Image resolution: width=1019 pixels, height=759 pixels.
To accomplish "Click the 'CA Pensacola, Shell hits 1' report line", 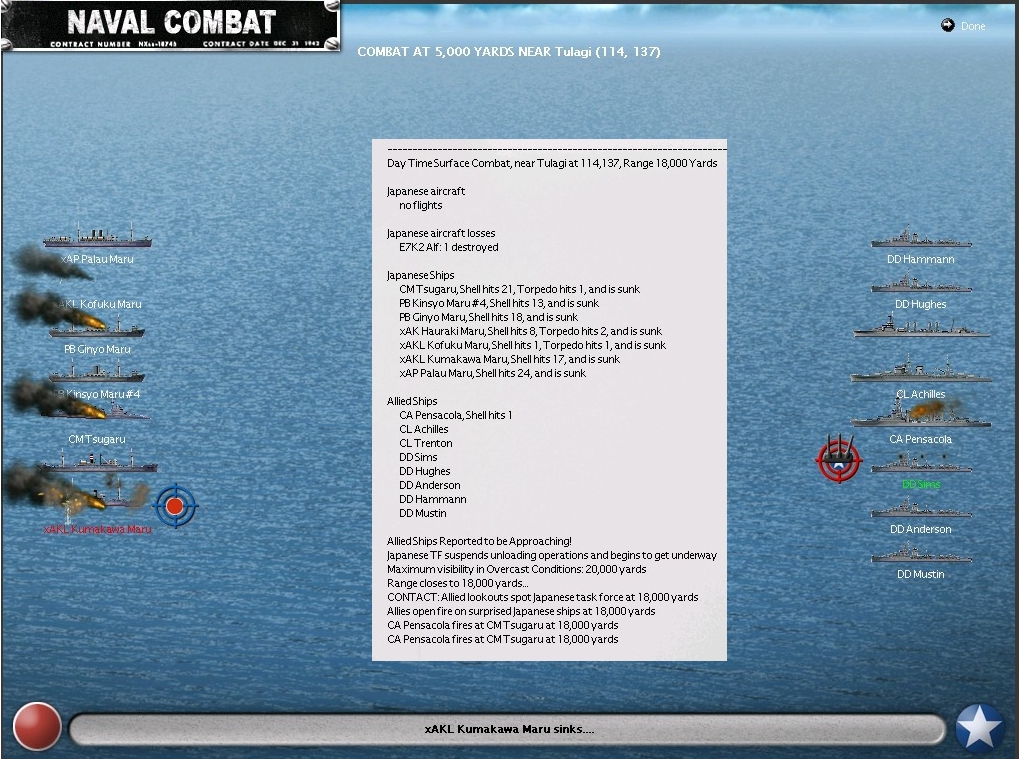I will 456,415.
